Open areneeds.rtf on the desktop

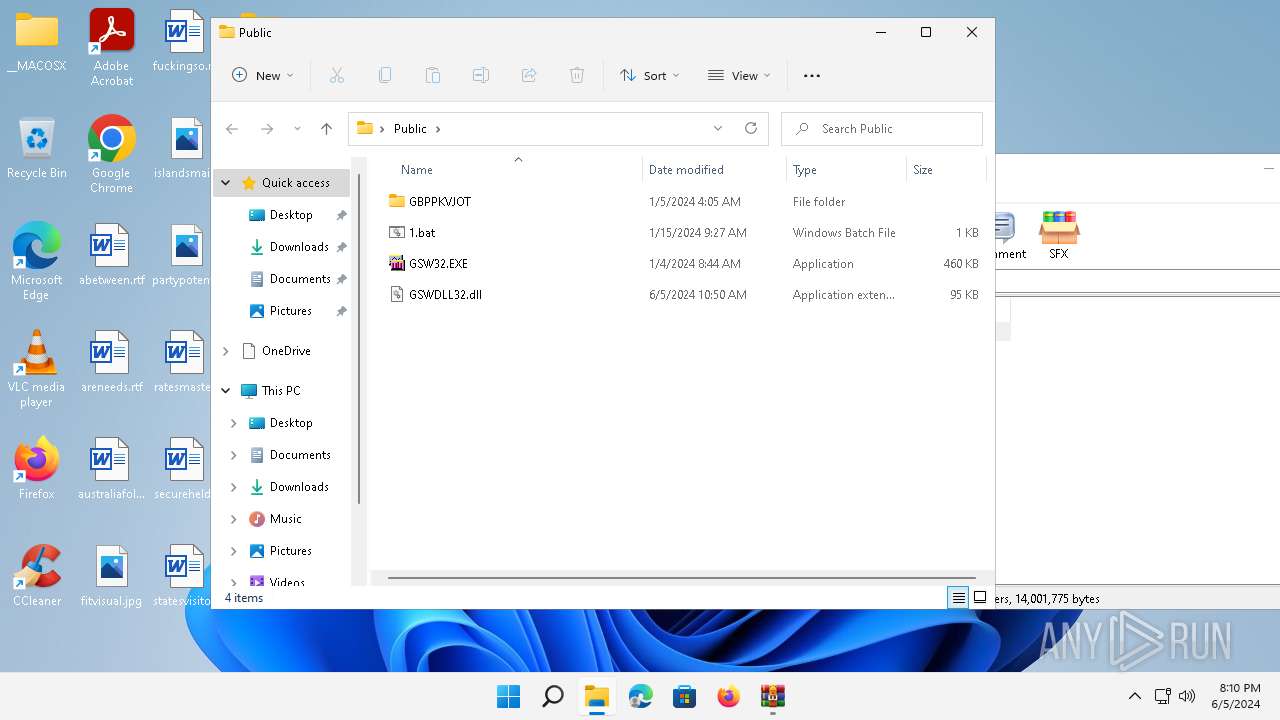pos(111,362)
